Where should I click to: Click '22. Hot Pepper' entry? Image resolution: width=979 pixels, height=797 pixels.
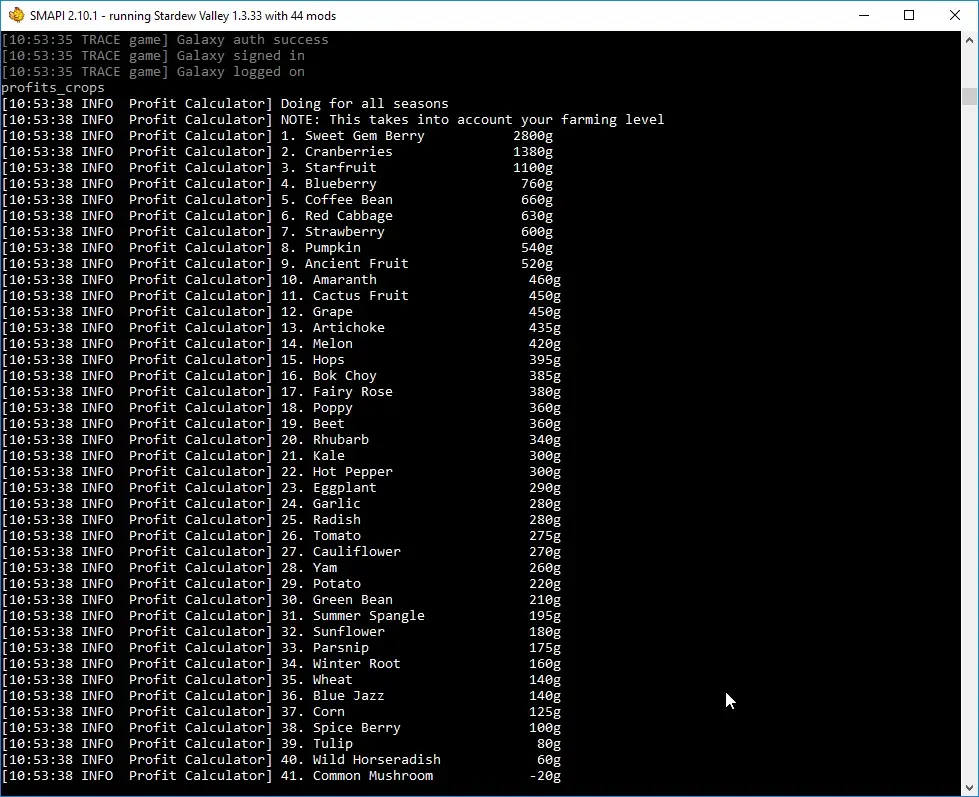(x=337, y=472)
